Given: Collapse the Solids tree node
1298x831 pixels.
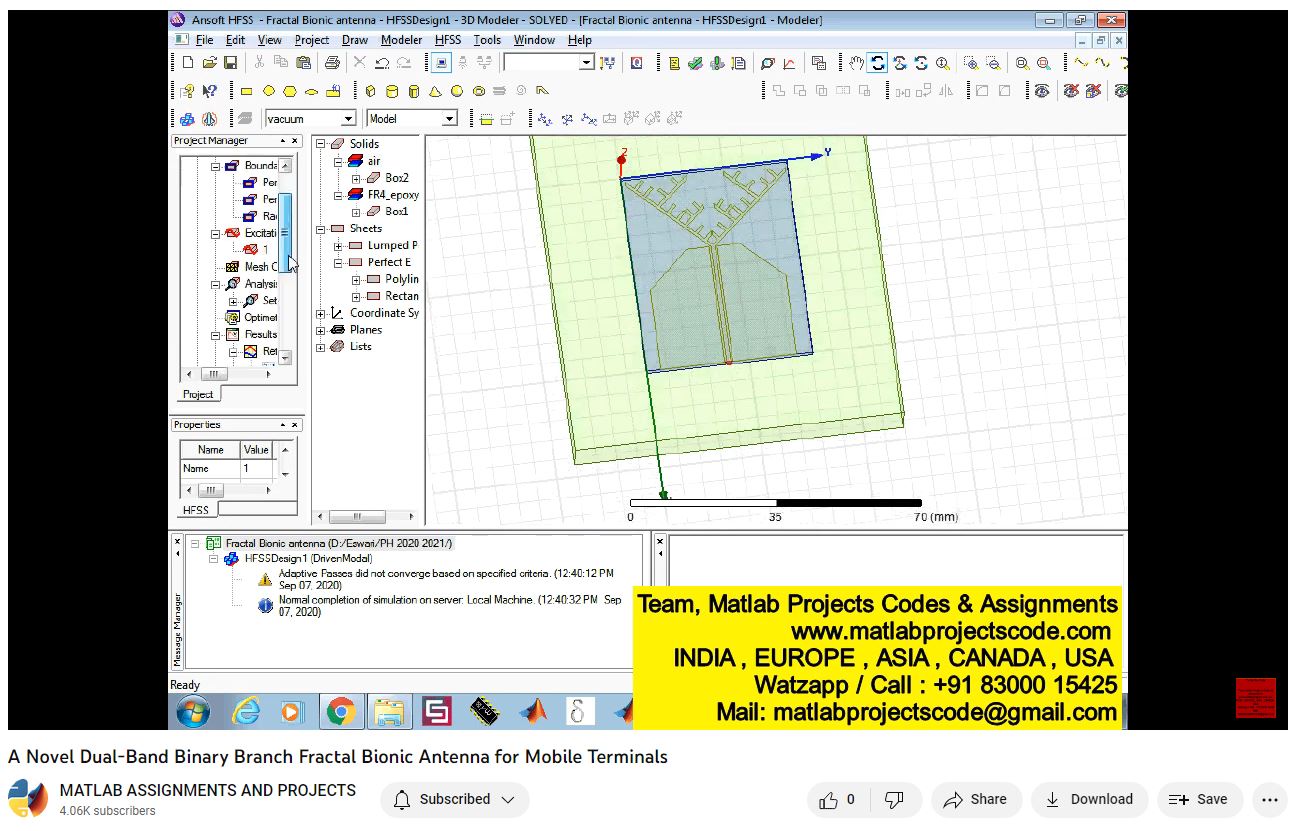Looking at the screenshot, I should pyautogui.click(x=321, y=144).
